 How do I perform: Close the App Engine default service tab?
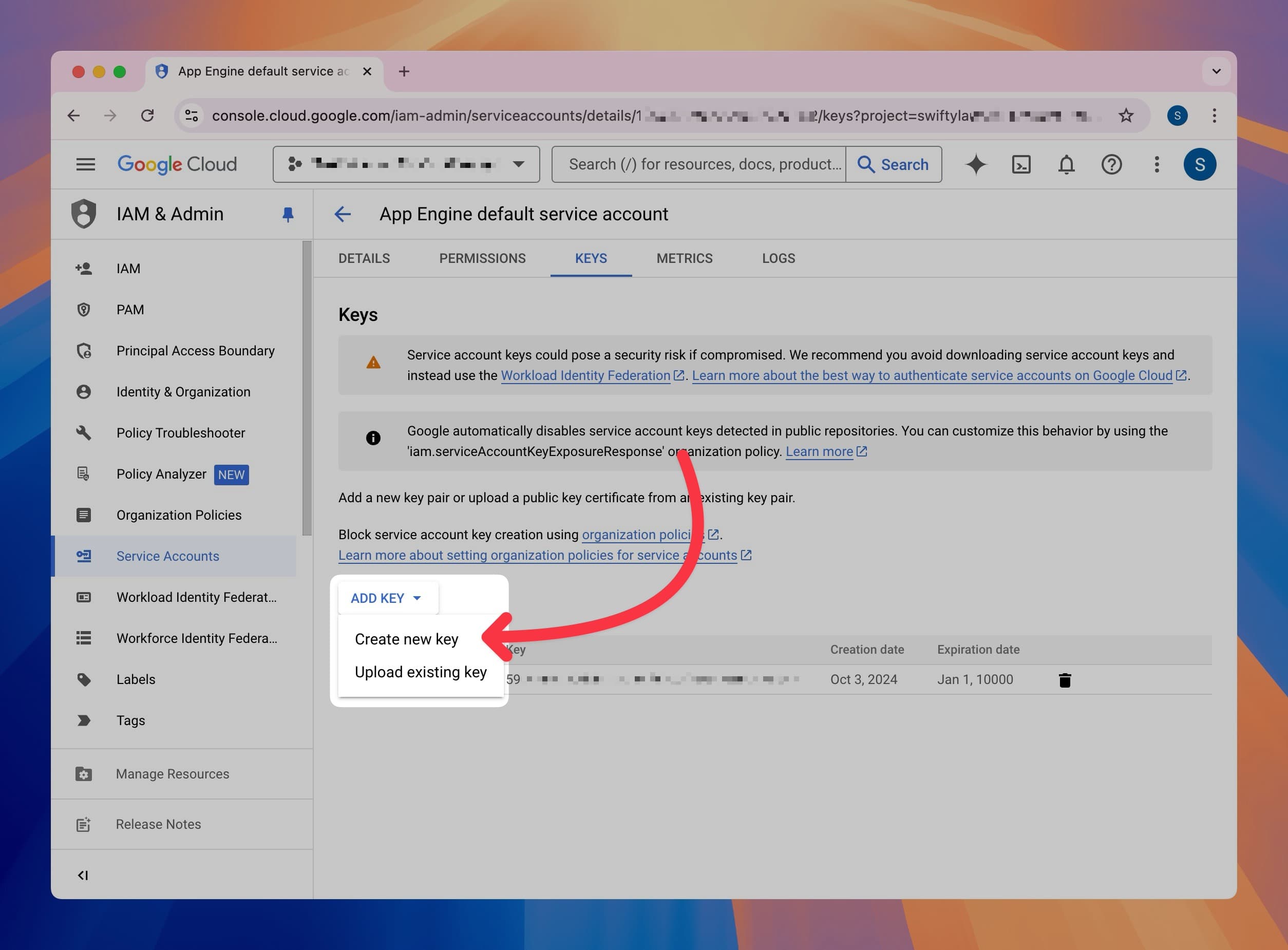[367, 71]
